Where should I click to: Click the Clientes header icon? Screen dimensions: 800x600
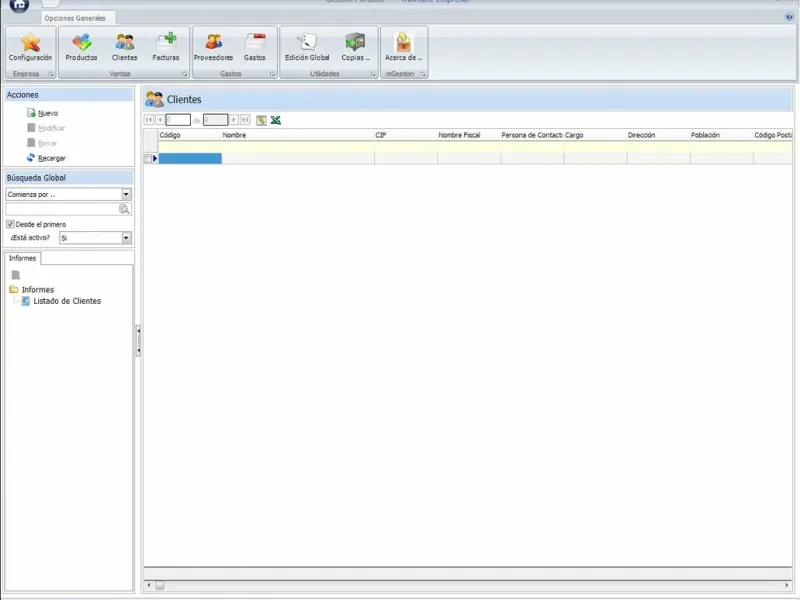pyautogui.click(x=154, y=99)
